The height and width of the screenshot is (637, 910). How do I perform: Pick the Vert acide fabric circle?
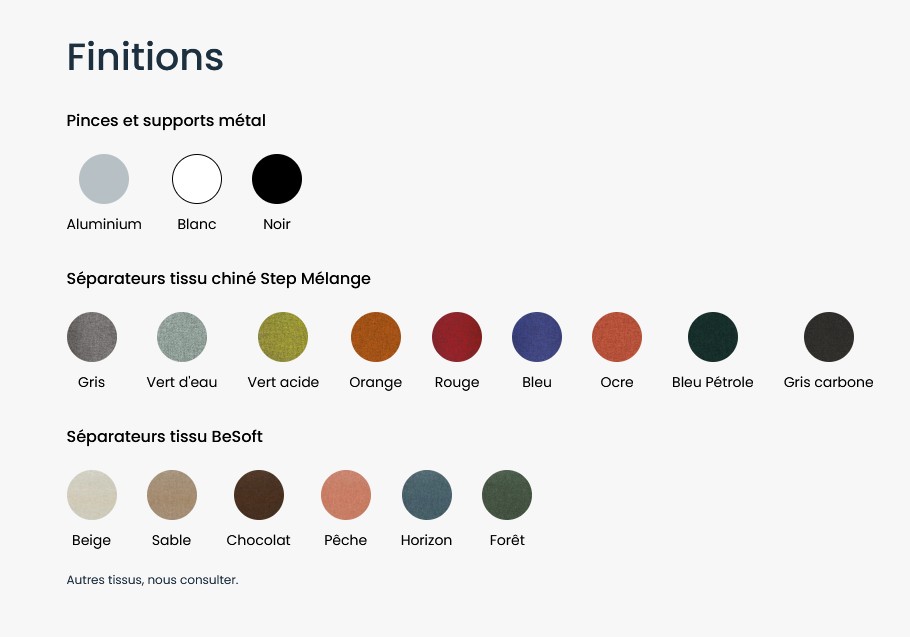pyautogui.click(x=283, y=337)
